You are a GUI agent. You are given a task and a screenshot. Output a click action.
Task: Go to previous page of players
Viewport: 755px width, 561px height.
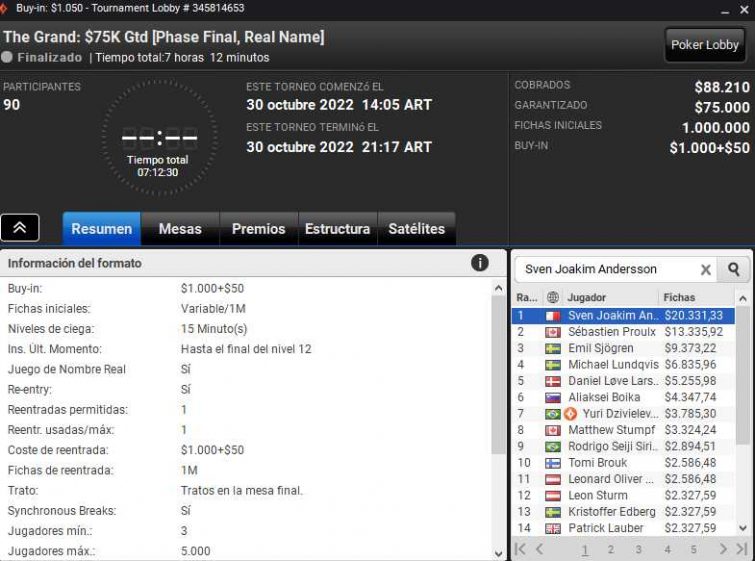pyautogui.click(x=539, y=549)
